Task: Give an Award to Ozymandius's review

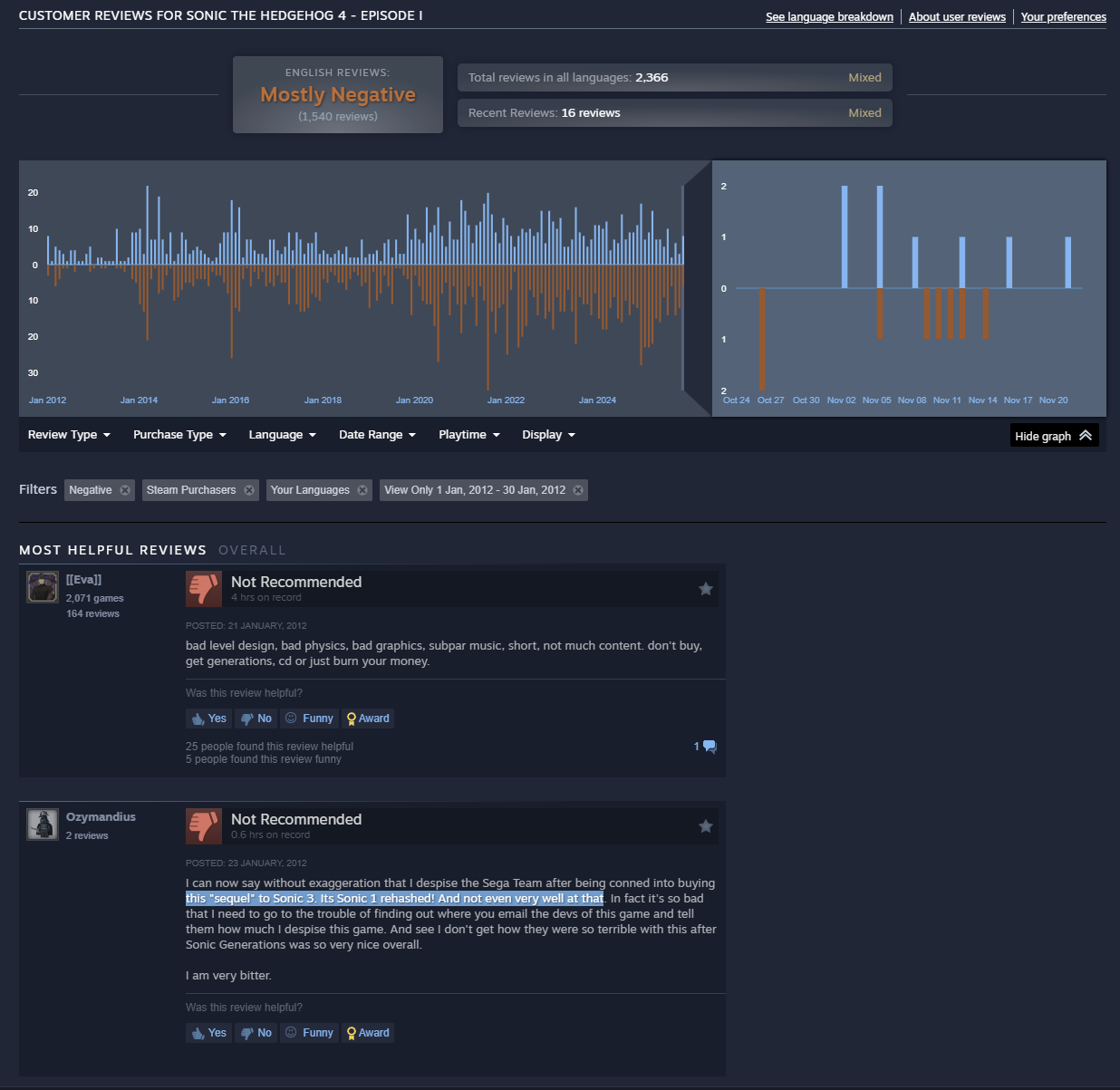Action: [368, 1033]
